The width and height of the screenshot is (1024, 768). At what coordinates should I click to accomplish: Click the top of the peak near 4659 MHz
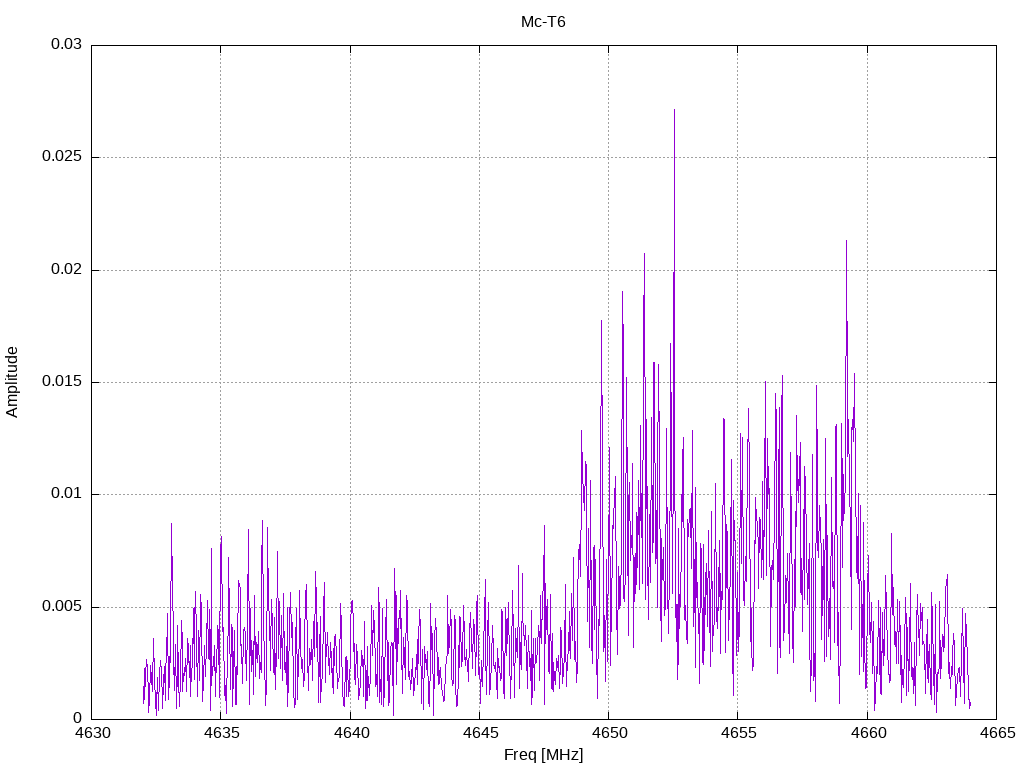[x=846, y=241]
